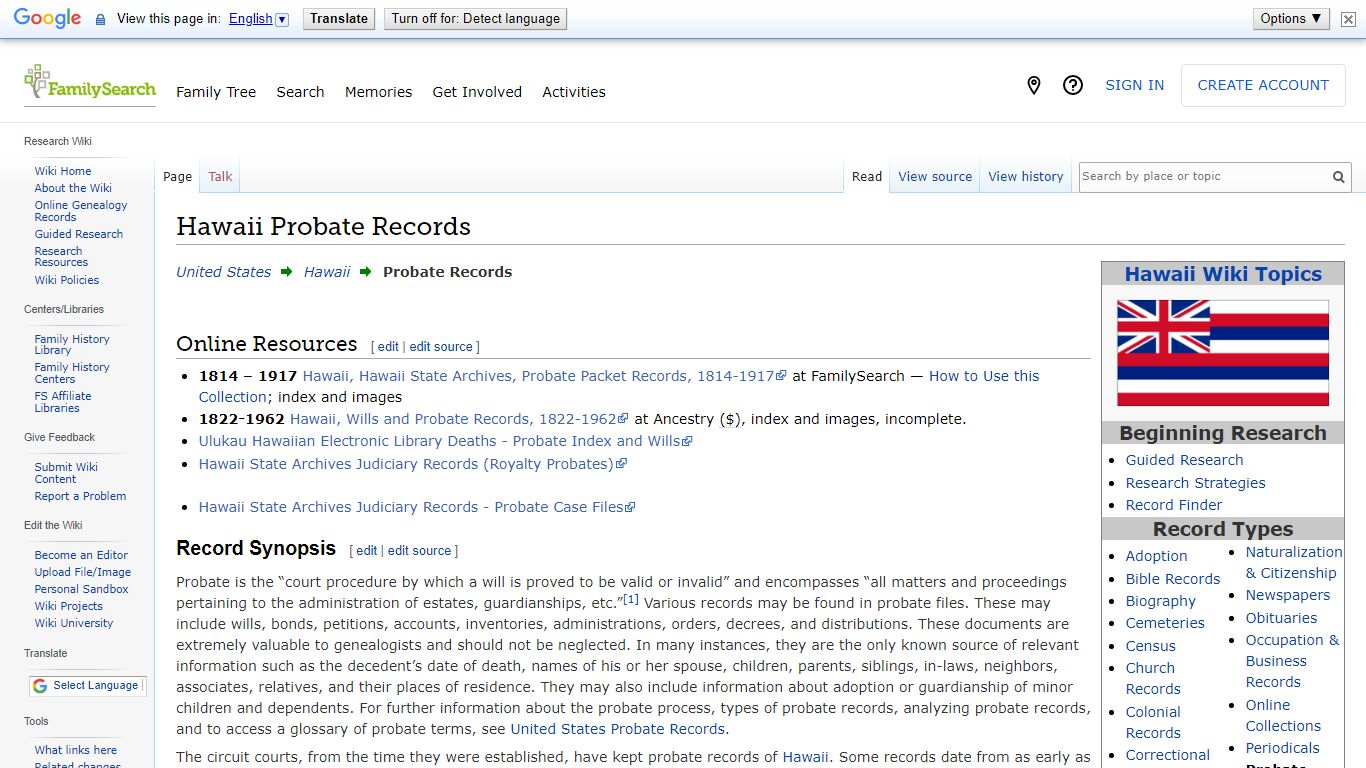1366x768 pixels.
Task: Open Guided Research in sidebar
Action: (79, 234)
